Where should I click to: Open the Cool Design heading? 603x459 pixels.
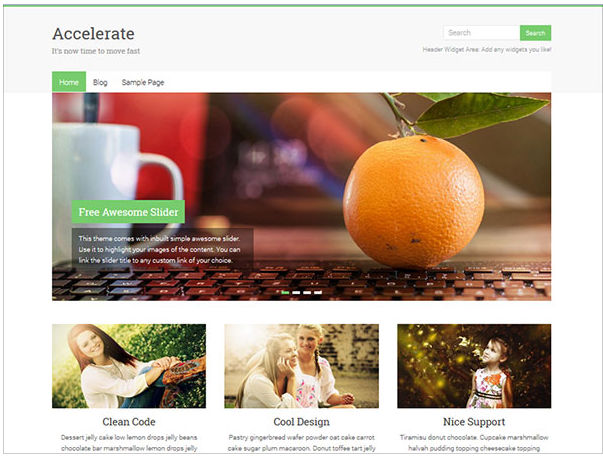point(302,422)
